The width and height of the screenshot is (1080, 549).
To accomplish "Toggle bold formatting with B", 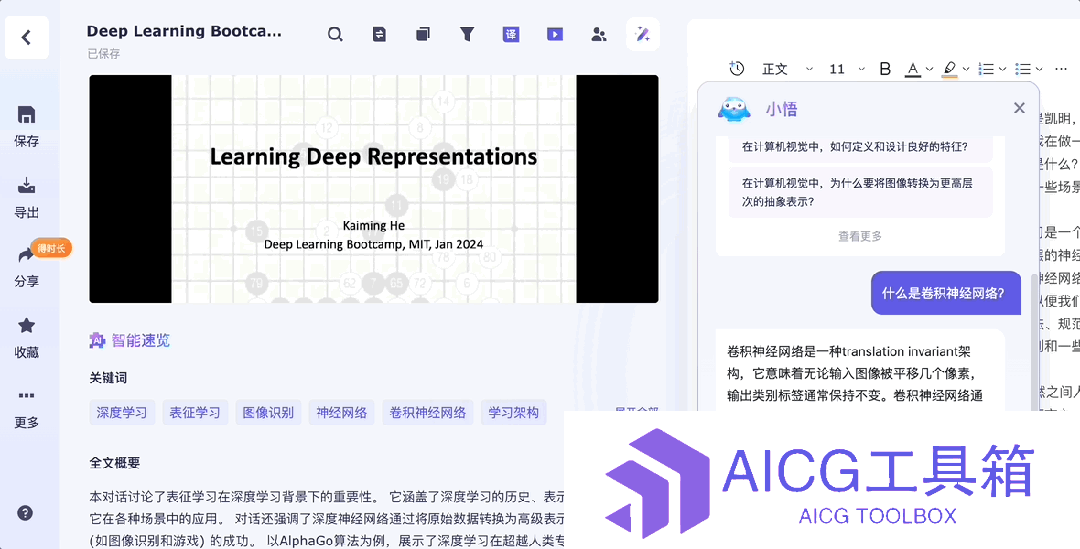I will click(x=885, y=68).
